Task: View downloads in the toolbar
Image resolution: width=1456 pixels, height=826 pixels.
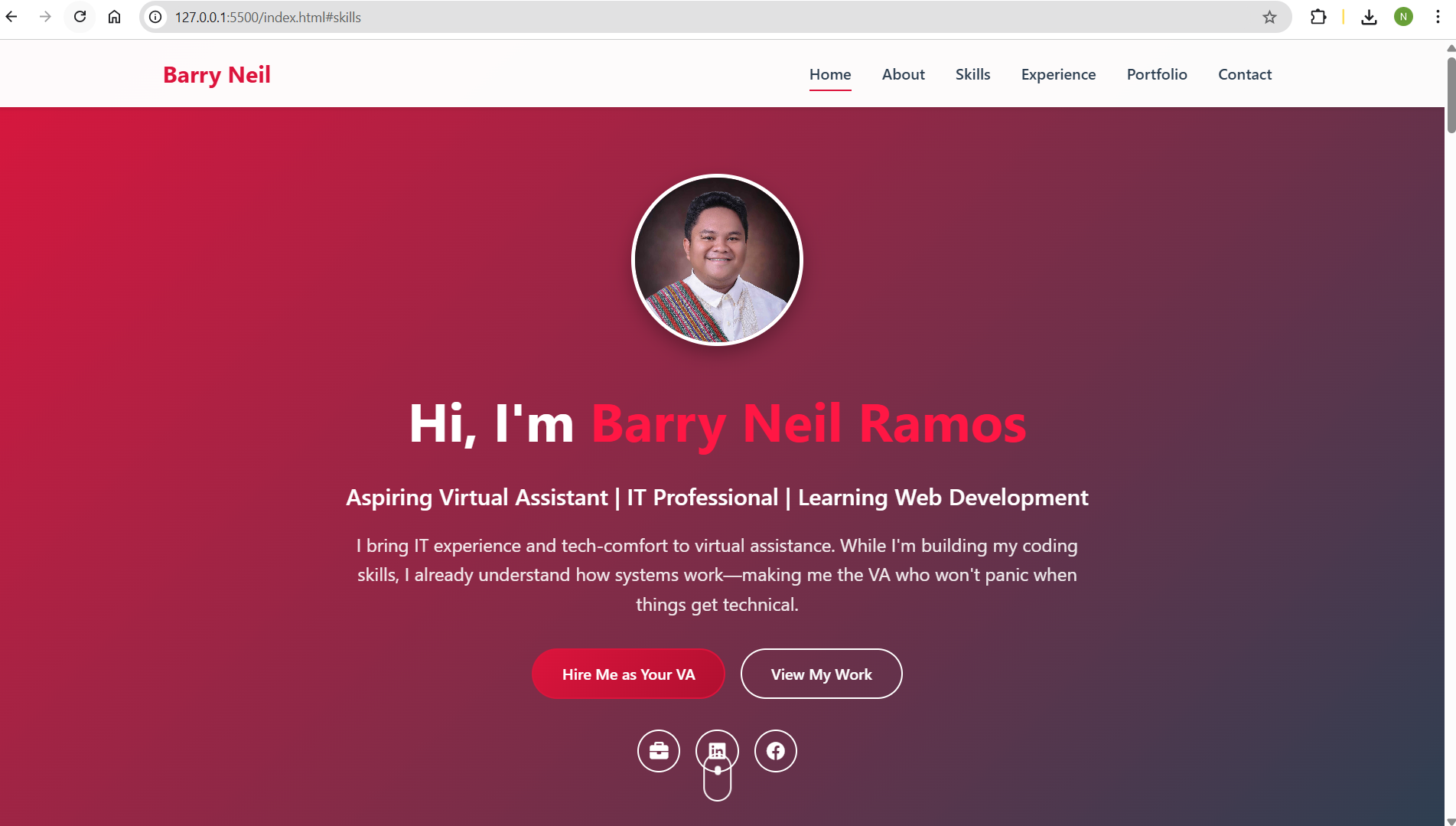Action: click(1369, 17)
